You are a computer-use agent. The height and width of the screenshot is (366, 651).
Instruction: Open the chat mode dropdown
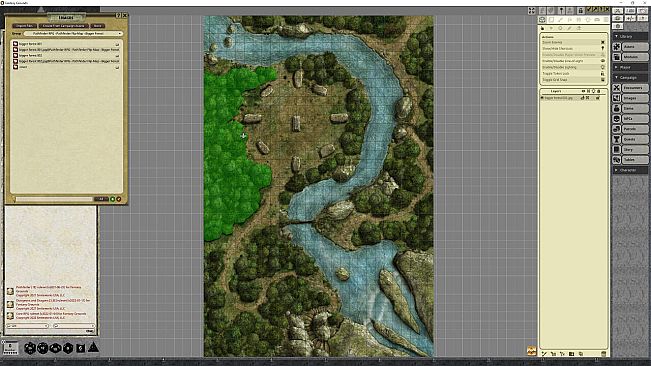[x=28, y=326]
